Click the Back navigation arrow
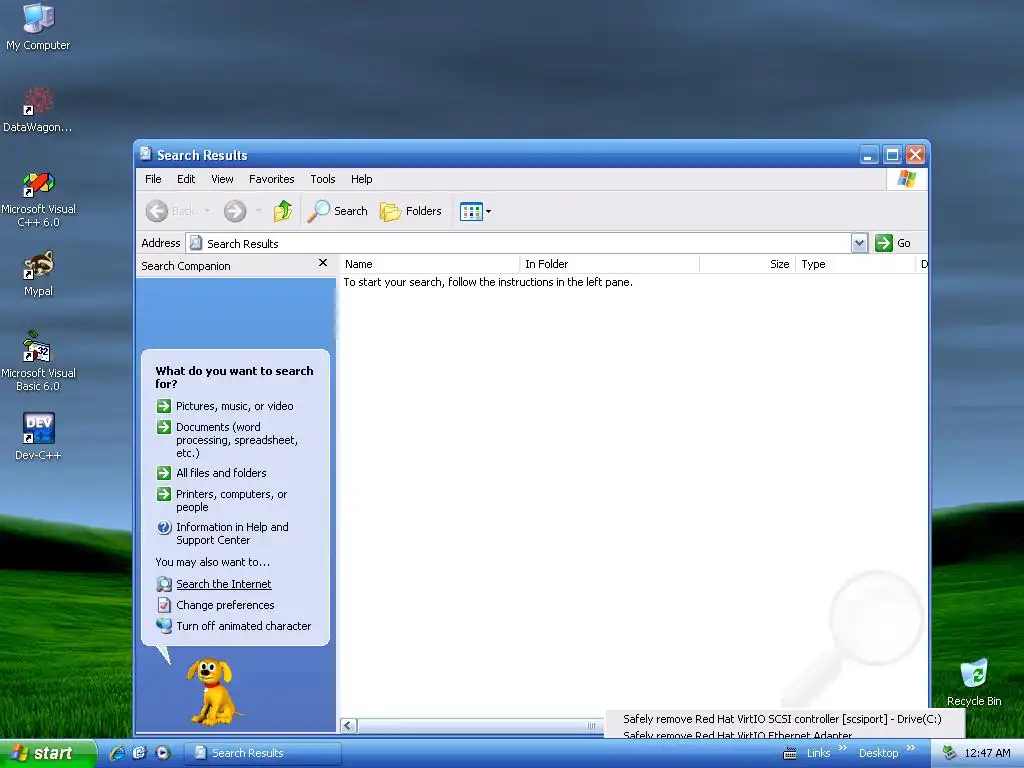Image resolution: width=1024 pixels, height=768 pixels. point(157,211)
